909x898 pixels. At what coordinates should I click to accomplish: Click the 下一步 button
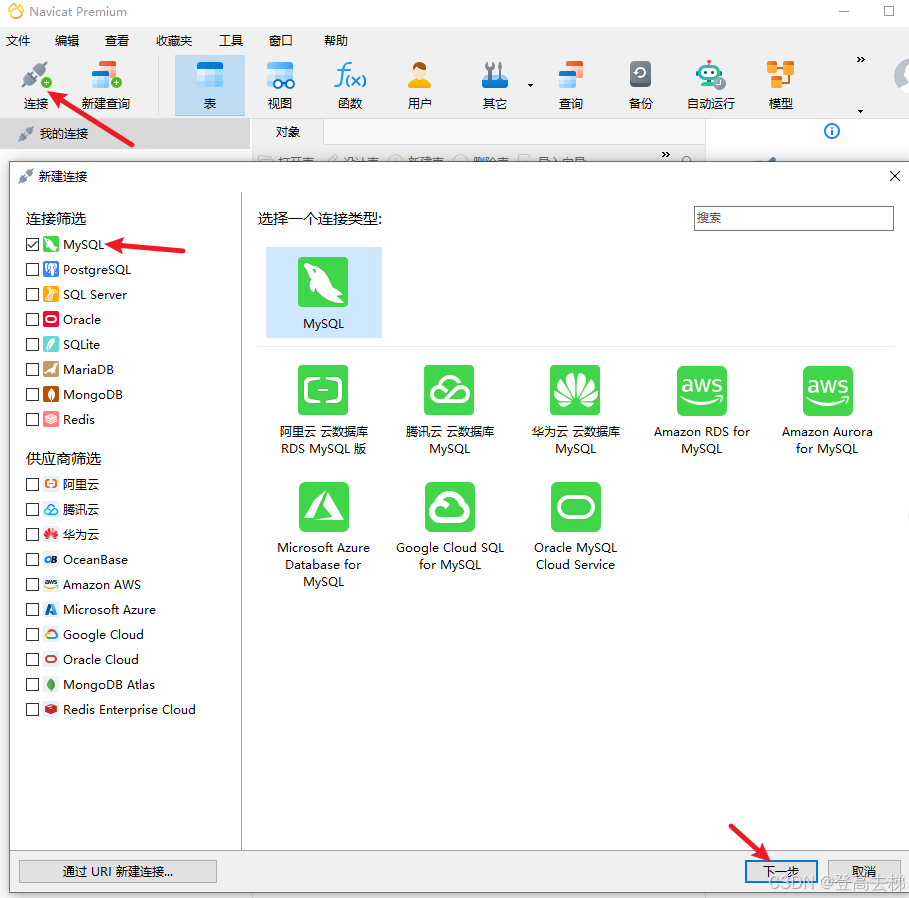[781, 871]
